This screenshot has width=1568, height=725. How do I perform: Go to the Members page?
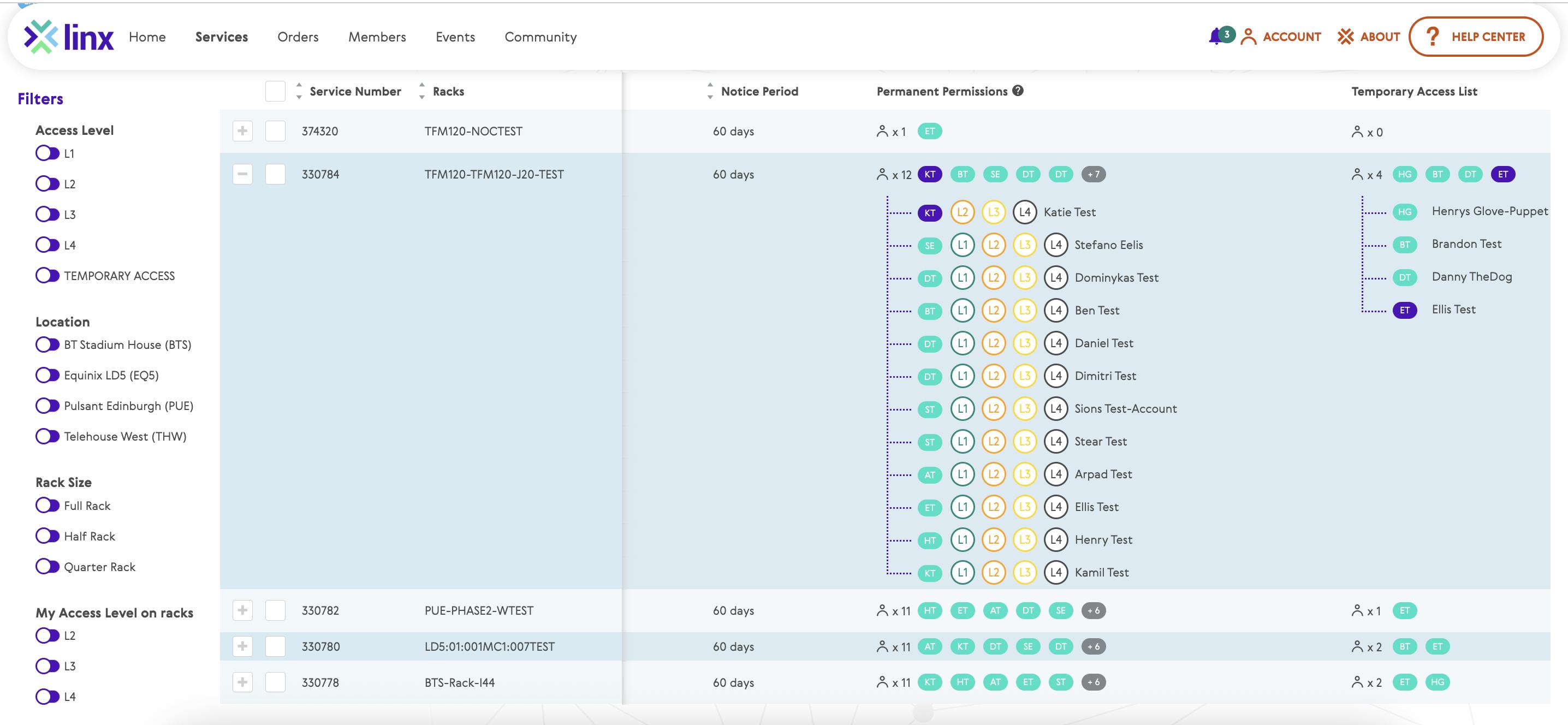[x=377, y=37]
